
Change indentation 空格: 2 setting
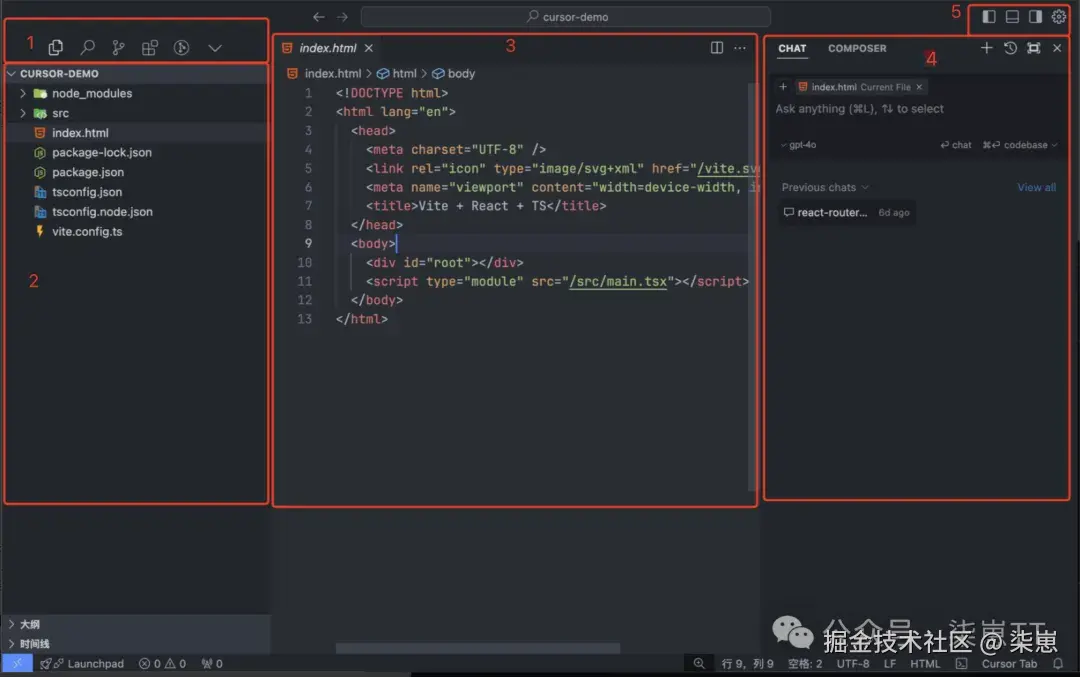click(x=805, y=663)
